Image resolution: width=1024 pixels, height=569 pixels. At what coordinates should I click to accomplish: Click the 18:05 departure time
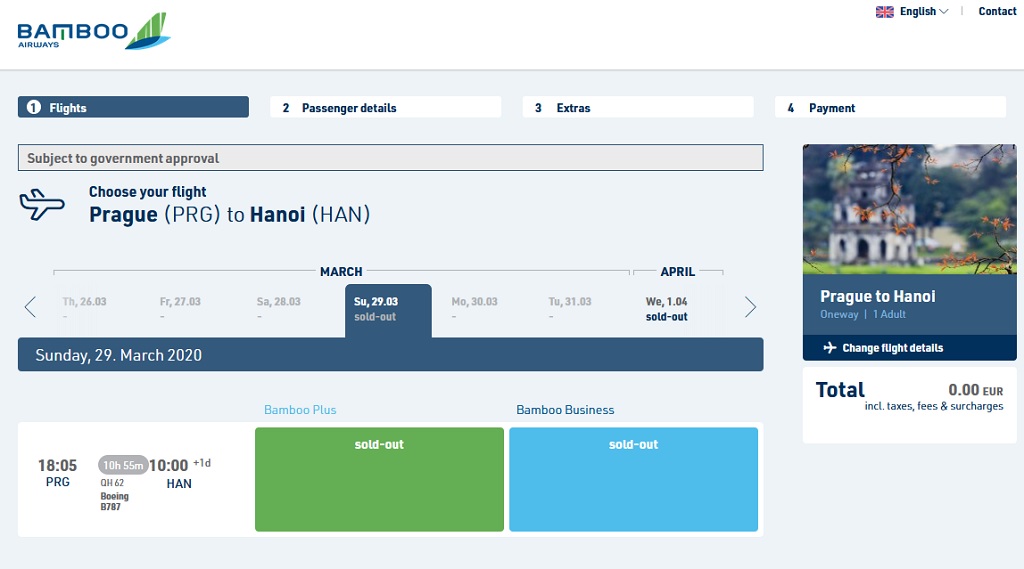[57, 465]
